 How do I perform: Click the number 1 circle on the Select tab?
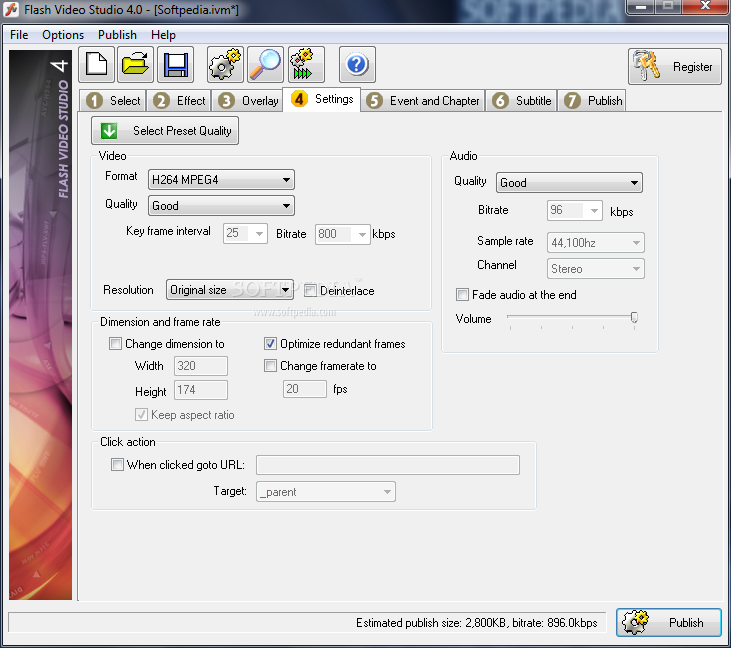pos(95,101)
